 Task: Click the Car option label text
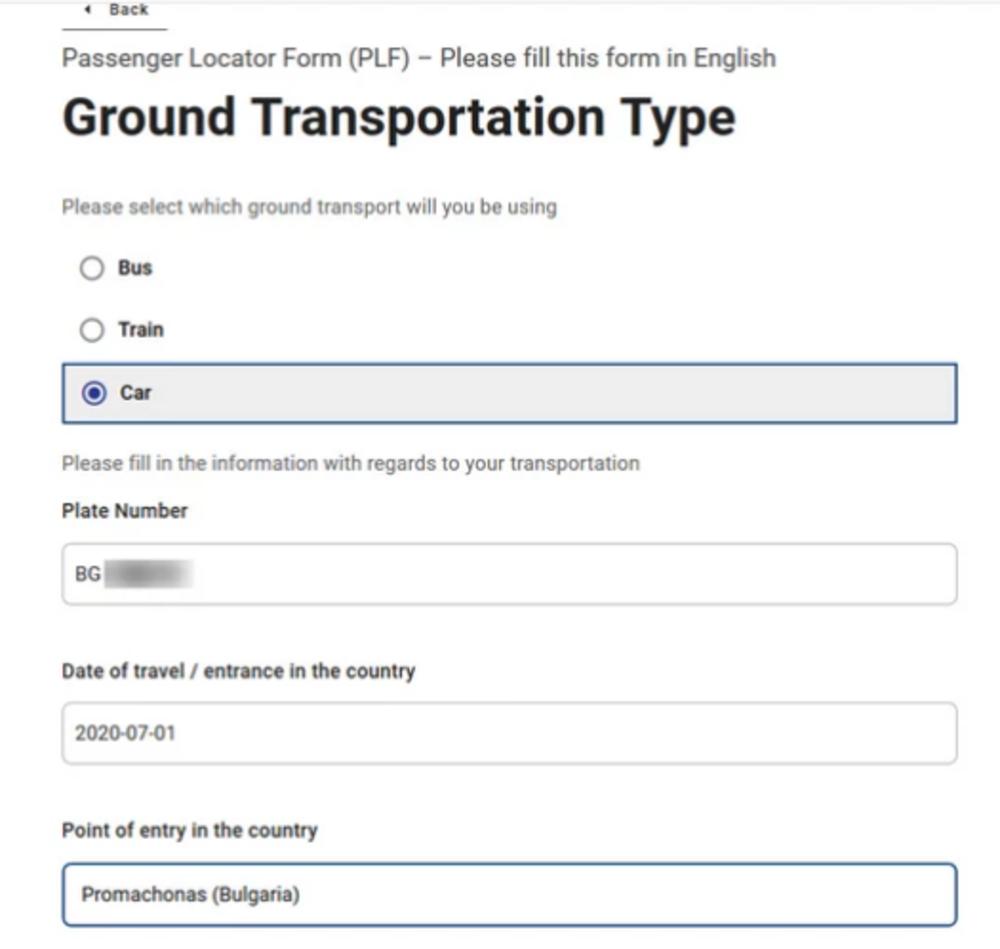click(136, 393)
